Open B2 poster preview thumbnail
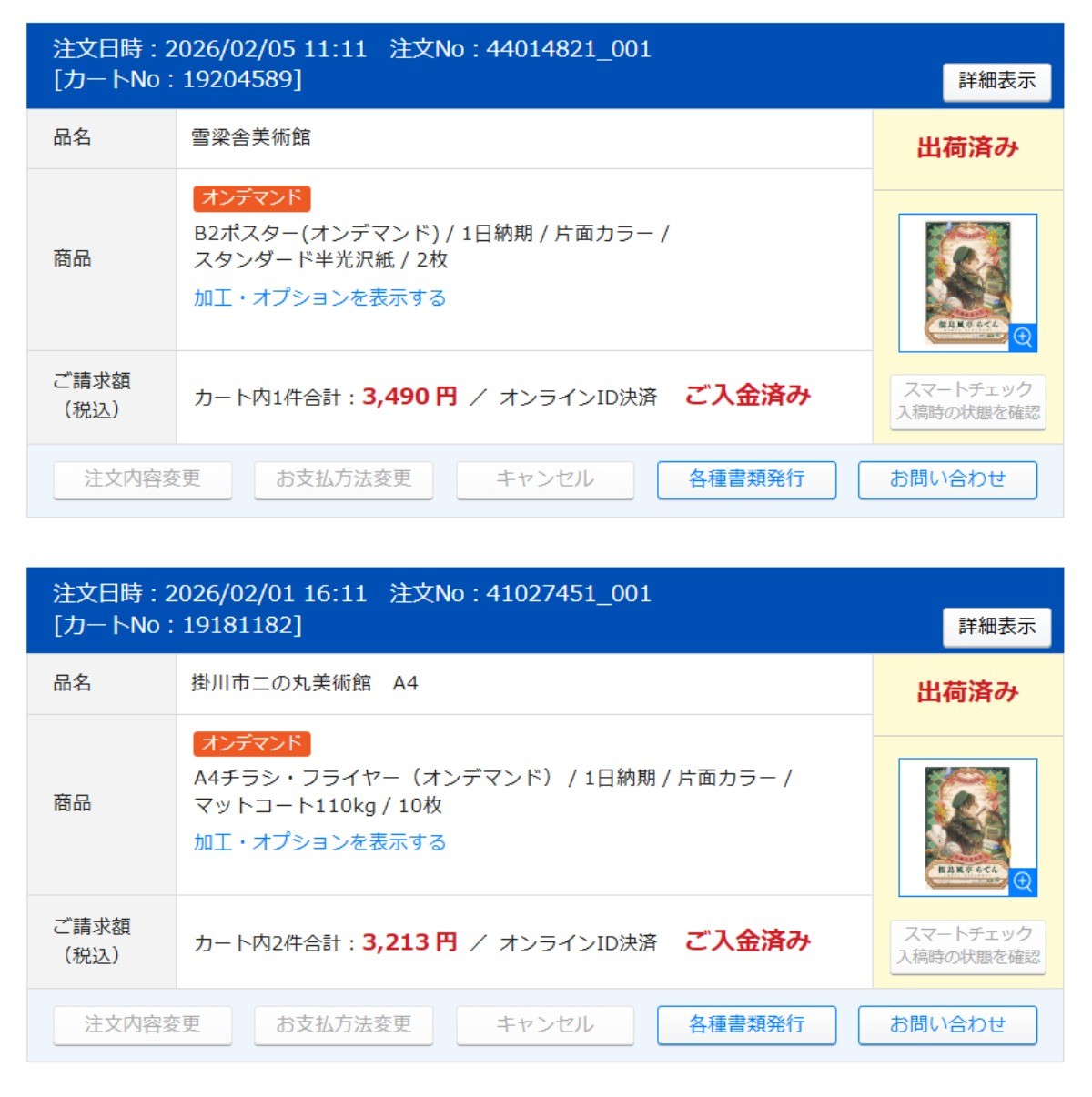This screenshot has height=1097, width=1092. (967, 283)
